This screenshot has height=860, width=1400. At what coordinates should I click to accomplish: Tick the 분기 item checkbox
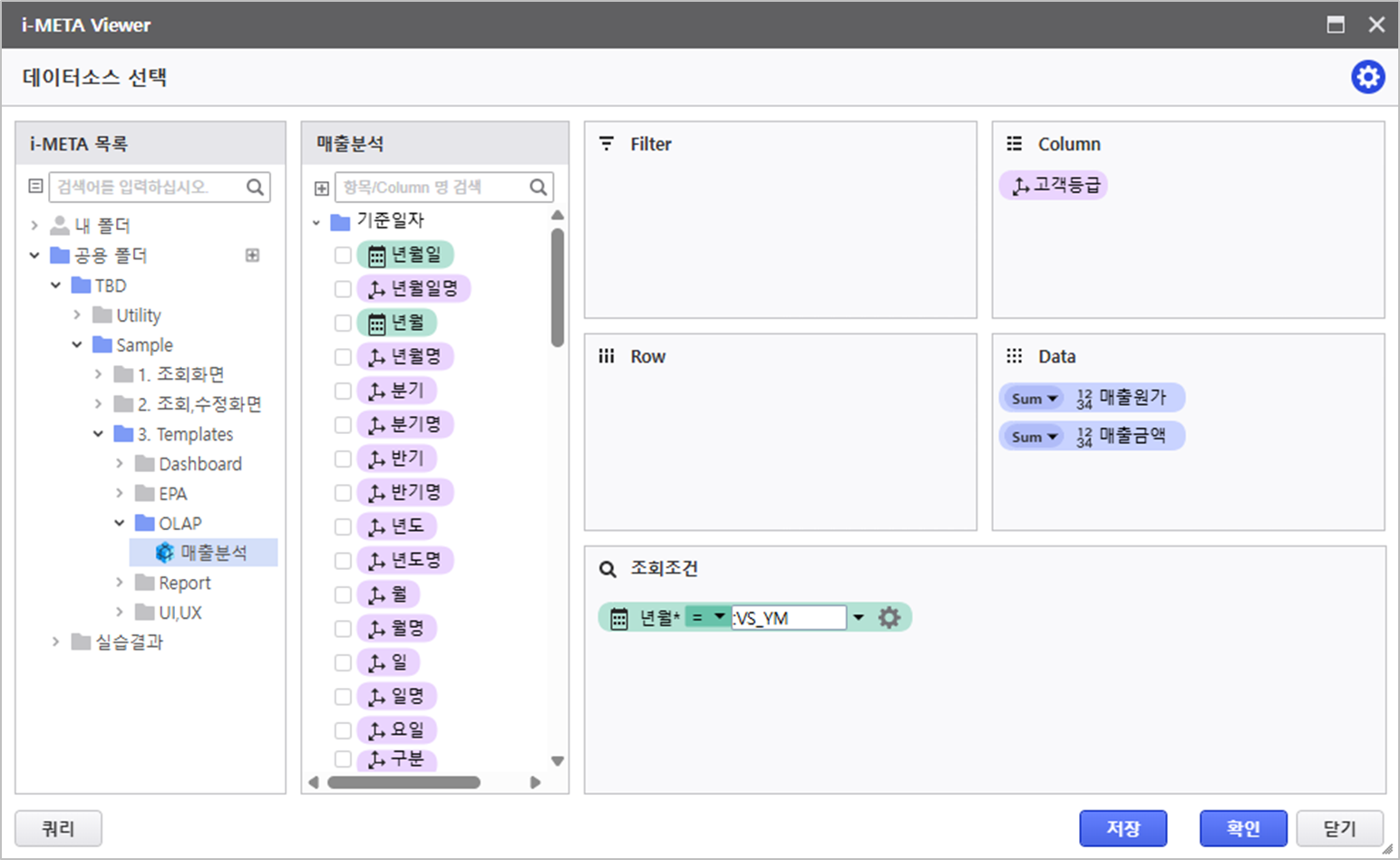343,391
